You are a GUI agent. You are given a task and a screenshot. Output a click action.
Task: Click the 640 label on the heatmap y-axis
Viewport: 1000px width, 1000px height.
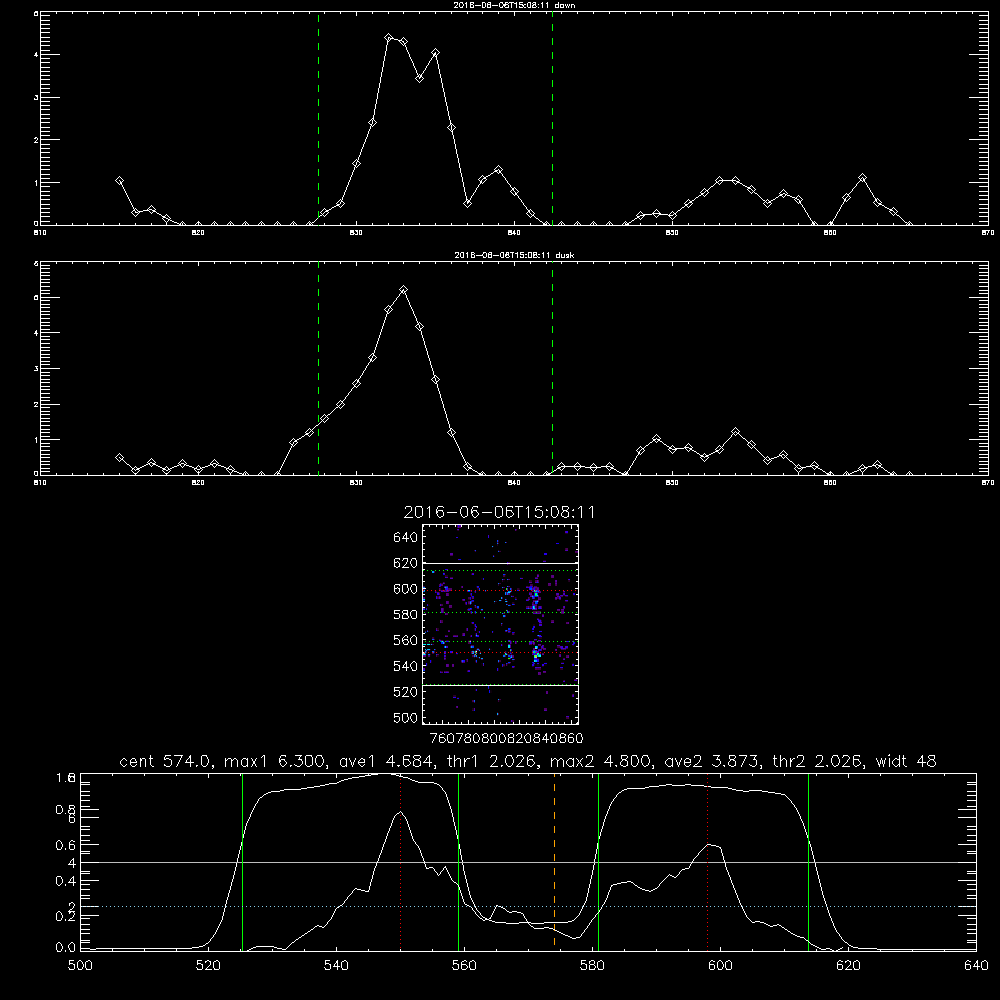point(406,538)
